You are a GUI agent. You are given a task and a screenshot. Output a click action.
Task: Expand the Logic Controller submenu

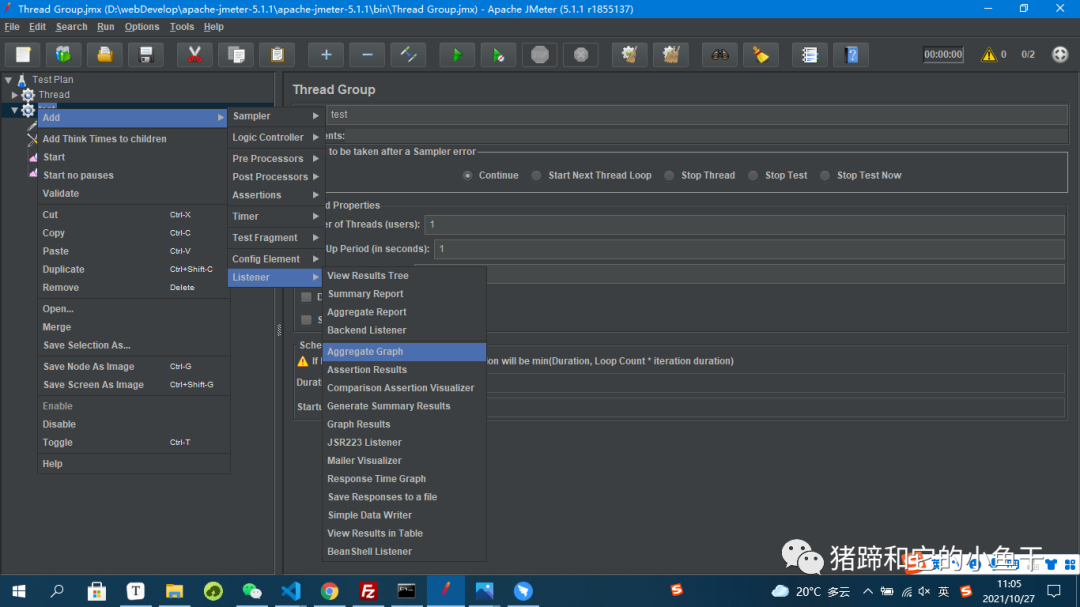pyautogui.click(x=275, y=137)
